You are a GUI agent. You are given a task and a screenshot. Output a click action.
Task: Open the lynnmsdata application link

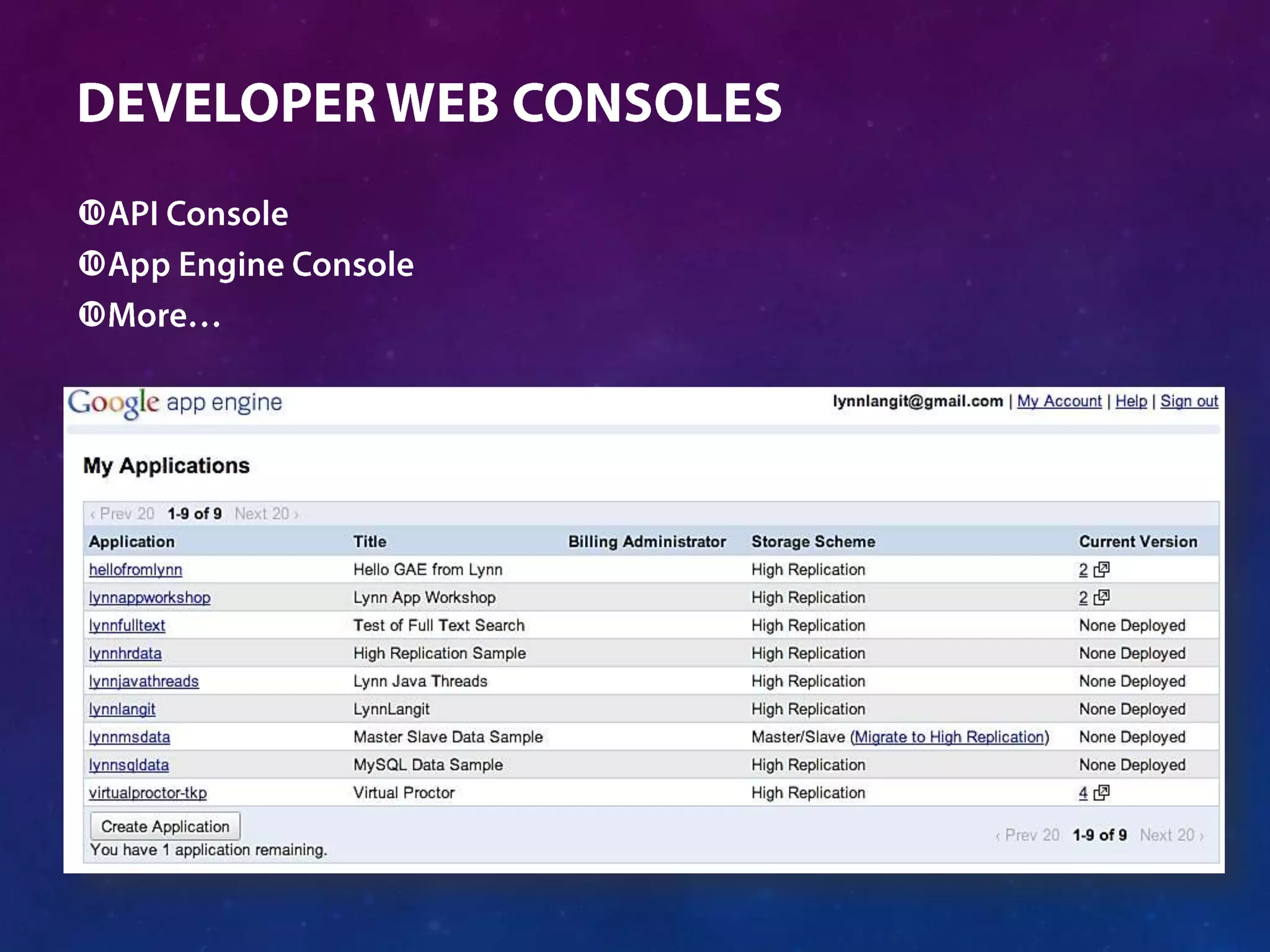[x=129, y=737]
